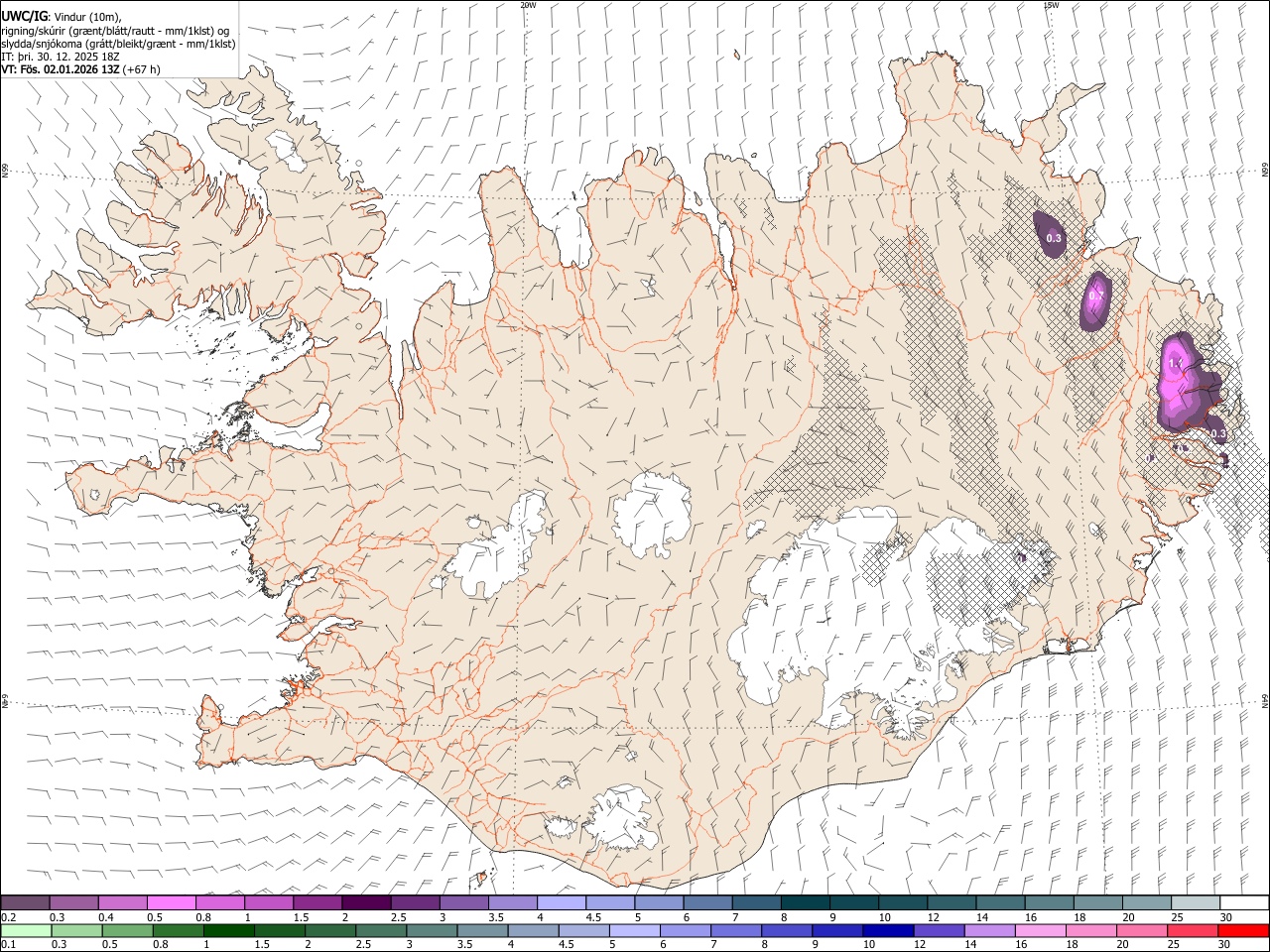
Task: Click the grey-green 2.5 rain legend swatch
Action: coord(381,930)
